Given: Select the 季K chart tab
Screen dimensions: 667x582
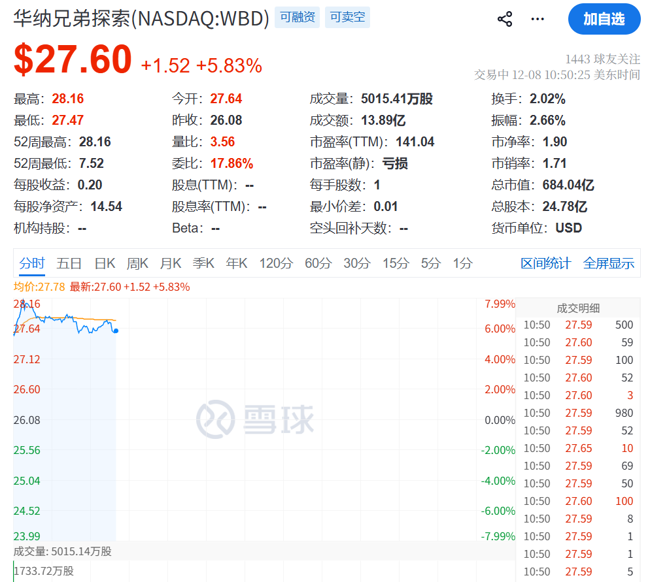Looking at the screenshot, I should coord(203,263).
